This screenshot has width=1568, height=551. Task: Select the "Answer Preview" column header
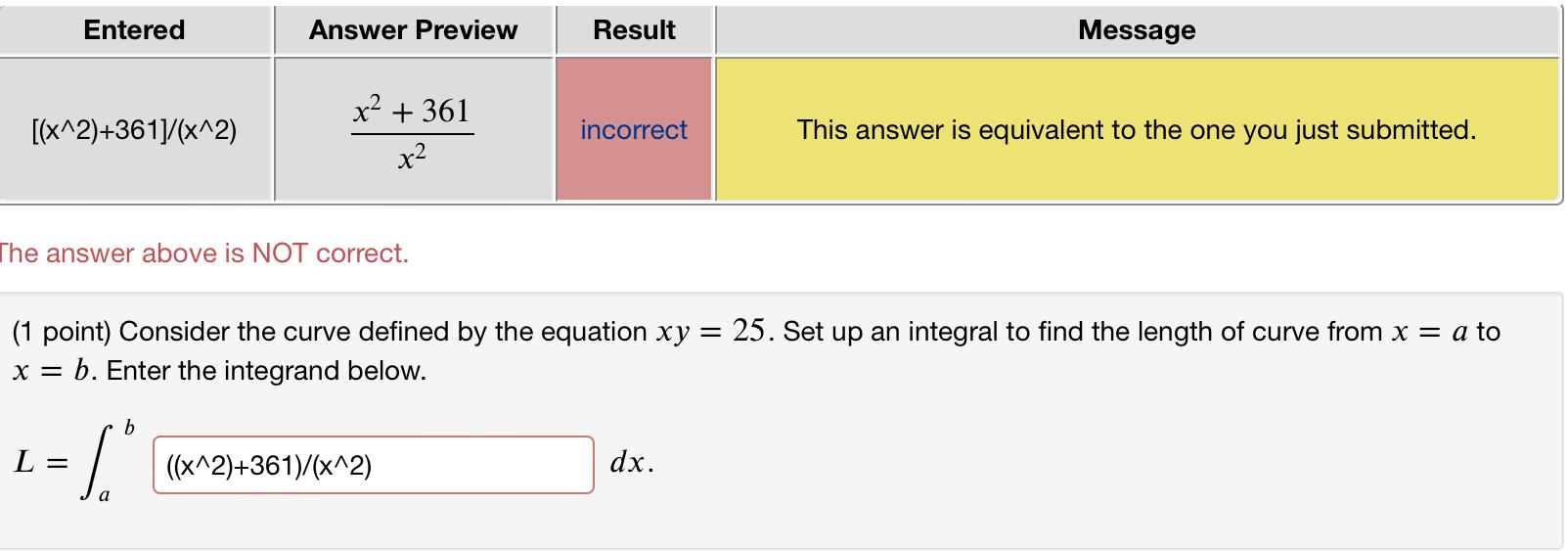414,30
